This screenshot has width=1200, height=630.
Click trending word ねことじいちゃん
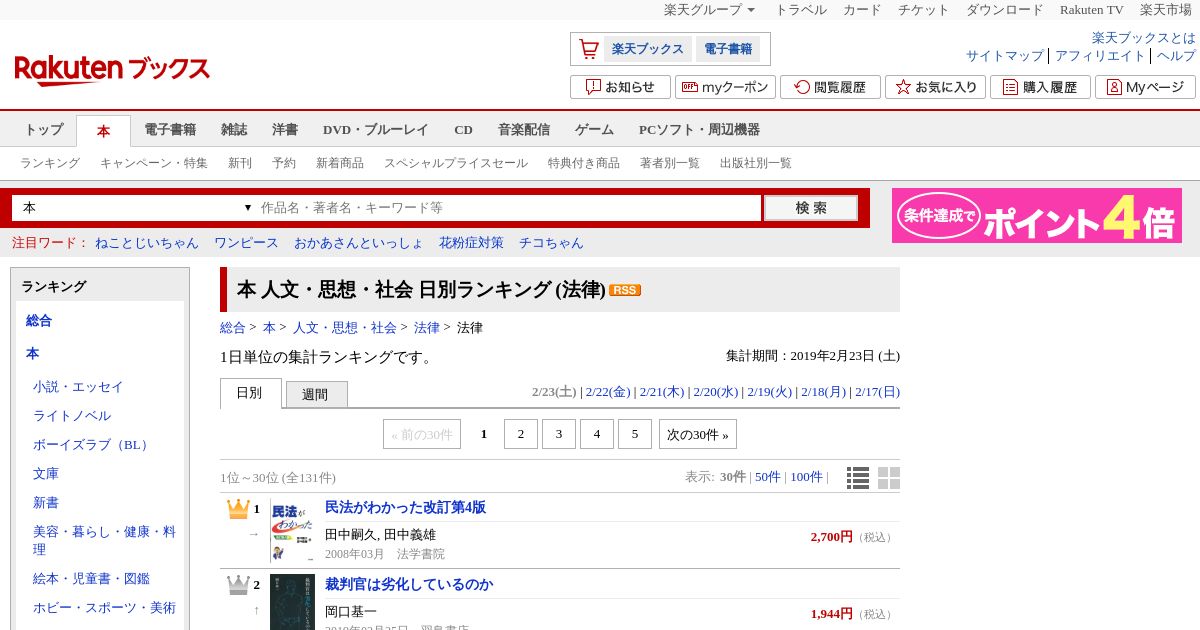(x=147, y=243)
